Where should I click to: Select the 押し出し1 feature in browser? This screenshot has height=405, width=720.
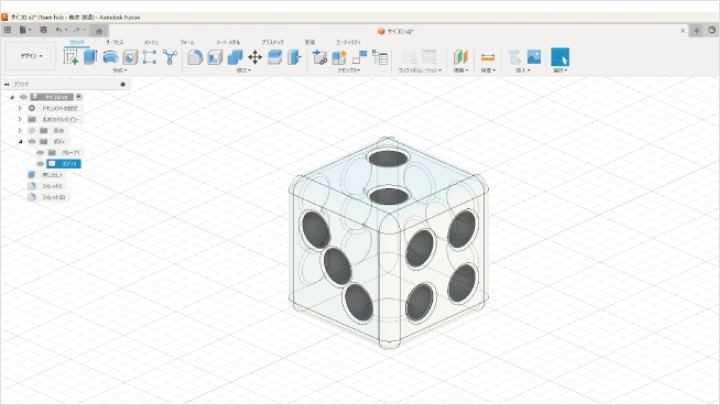point(52,175)
